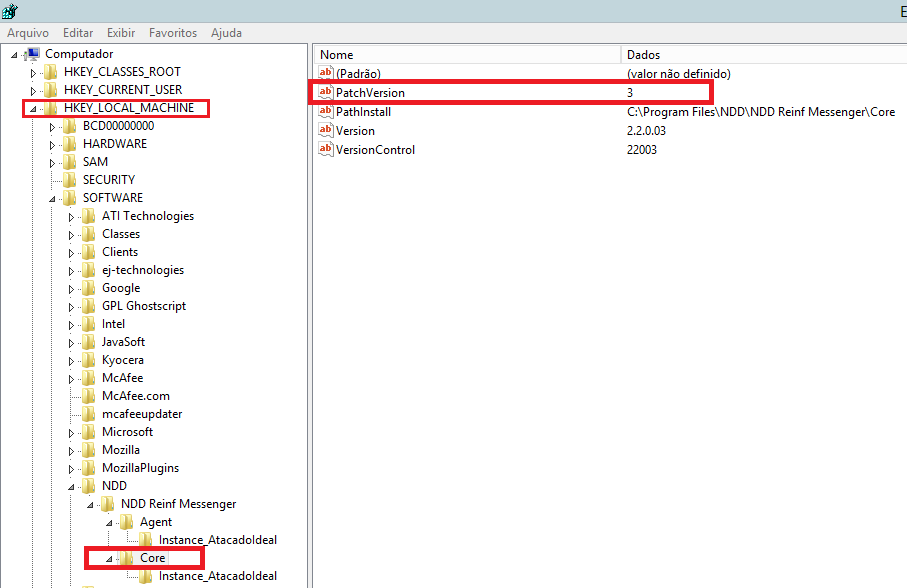Click the PatchVersion string value icon
Viewport: 907px width, 588px height.
[326, 92]
